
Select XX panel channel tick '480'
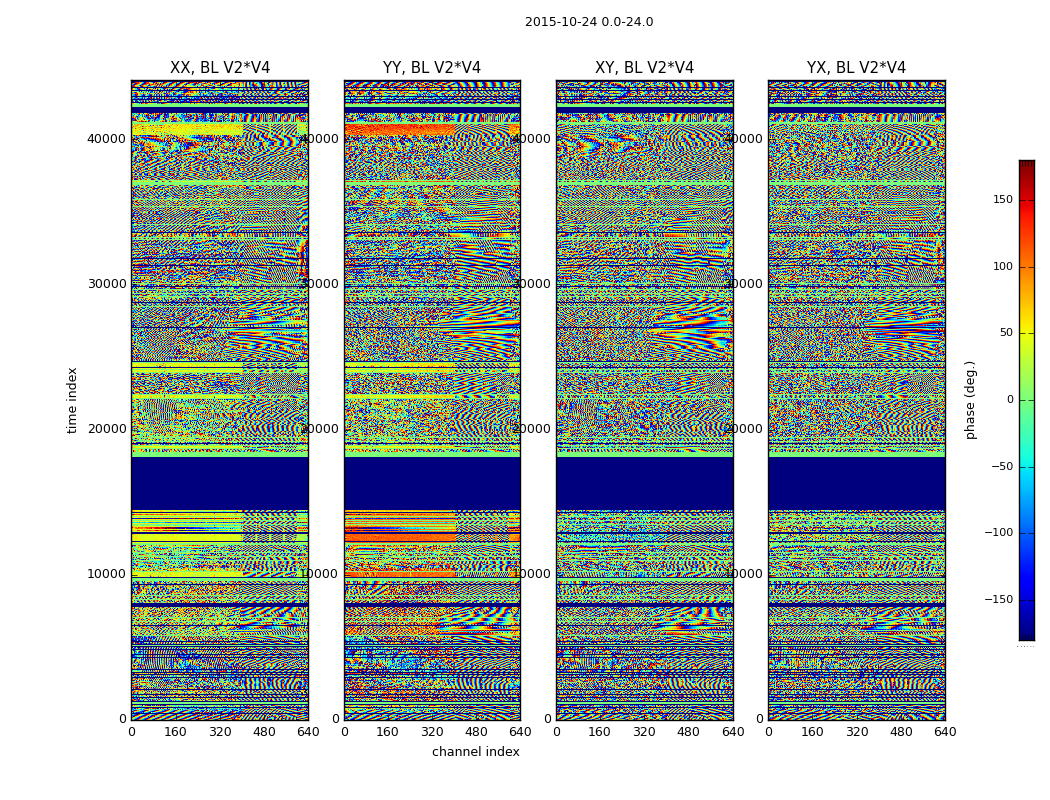tap(264, 732)
